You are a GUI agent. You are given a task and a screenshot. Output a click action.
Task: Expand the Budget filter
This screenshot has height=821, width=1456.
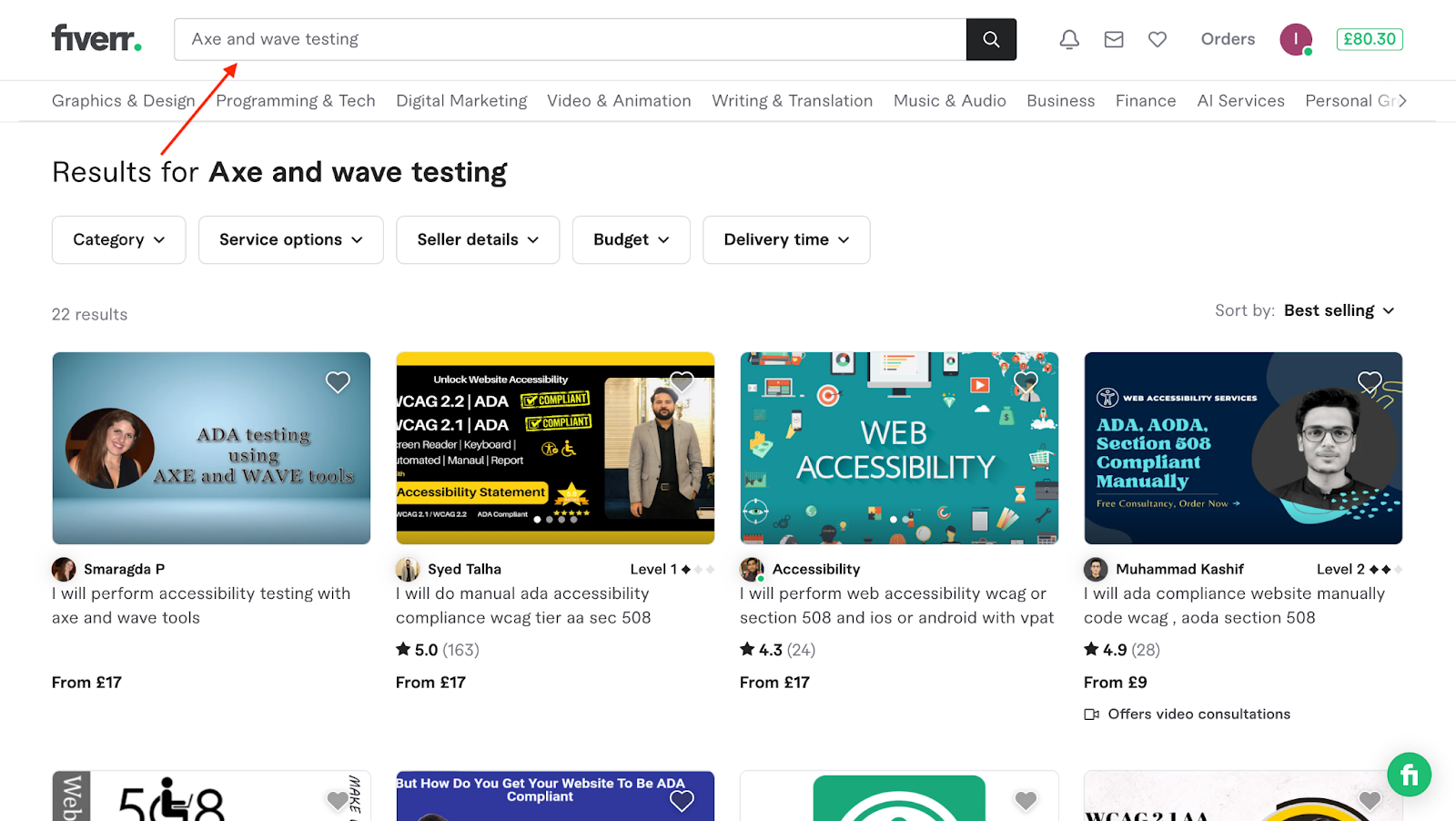coord(631,239)
